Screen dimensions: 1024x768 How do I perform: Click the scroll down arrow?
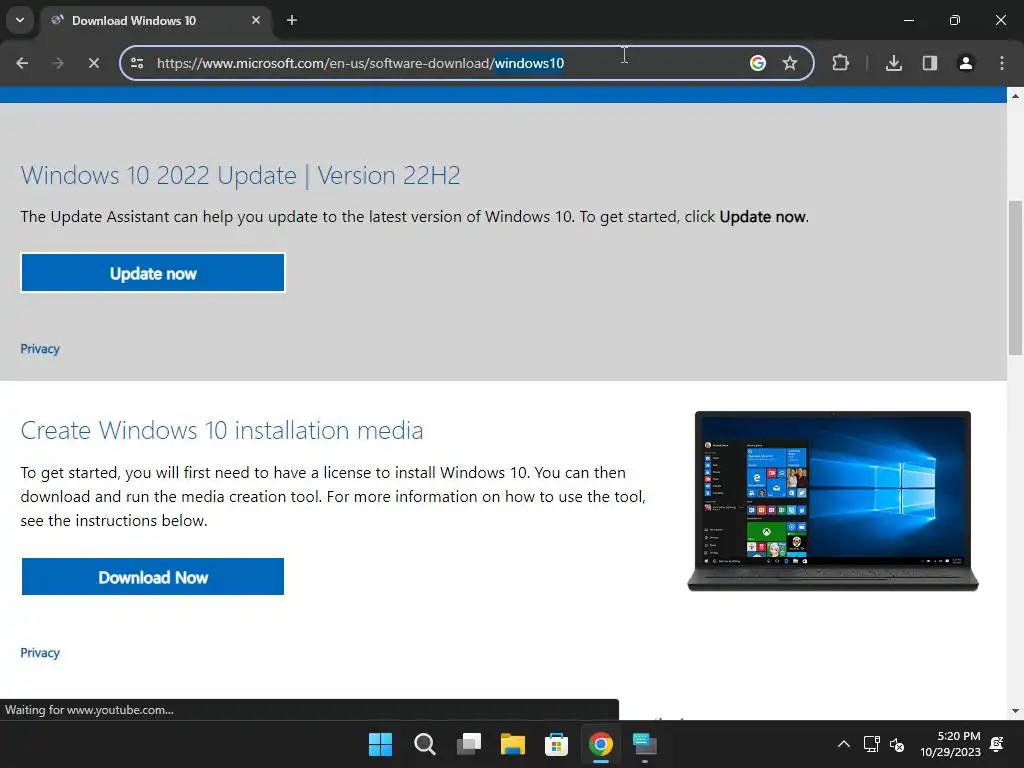tap(1015, 711)
